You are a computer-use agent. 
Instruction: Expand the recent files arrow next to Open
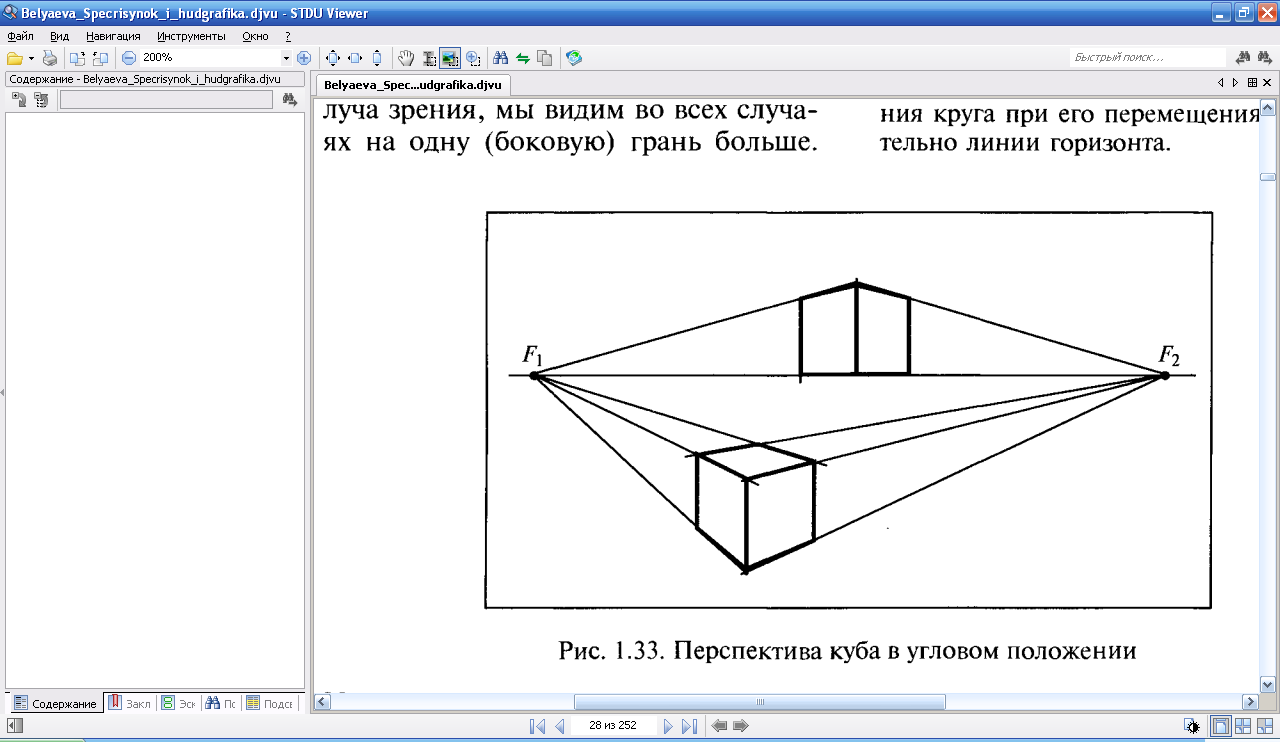click(31, 58)
